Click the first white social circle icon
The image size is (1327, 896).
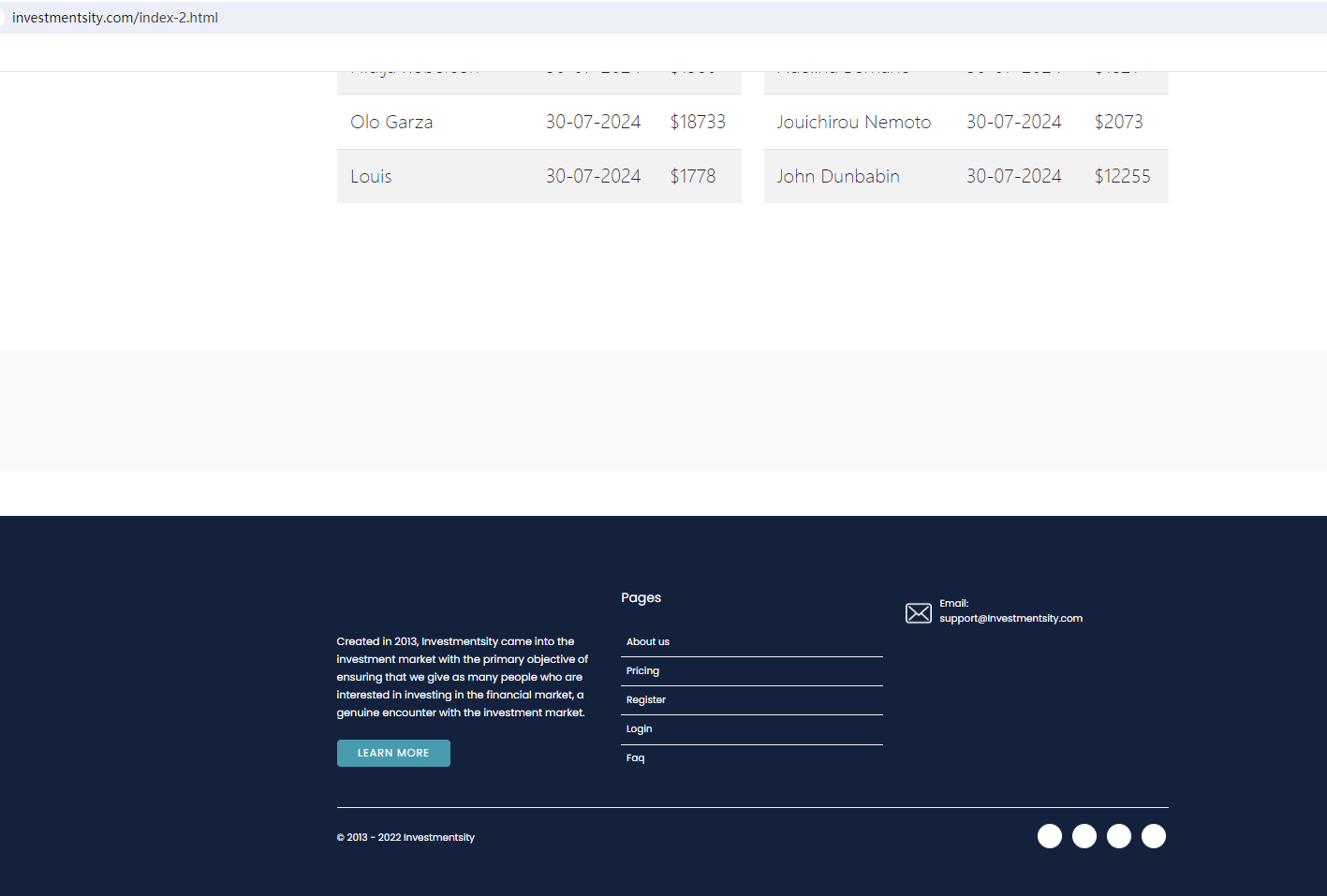[1049, 836]
